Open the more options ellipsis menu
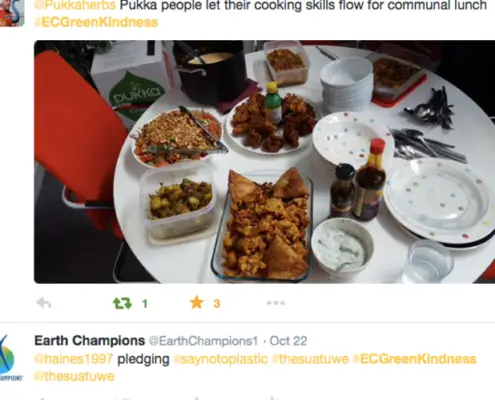This screenshot has height=400, width=495. click(276, 303)
